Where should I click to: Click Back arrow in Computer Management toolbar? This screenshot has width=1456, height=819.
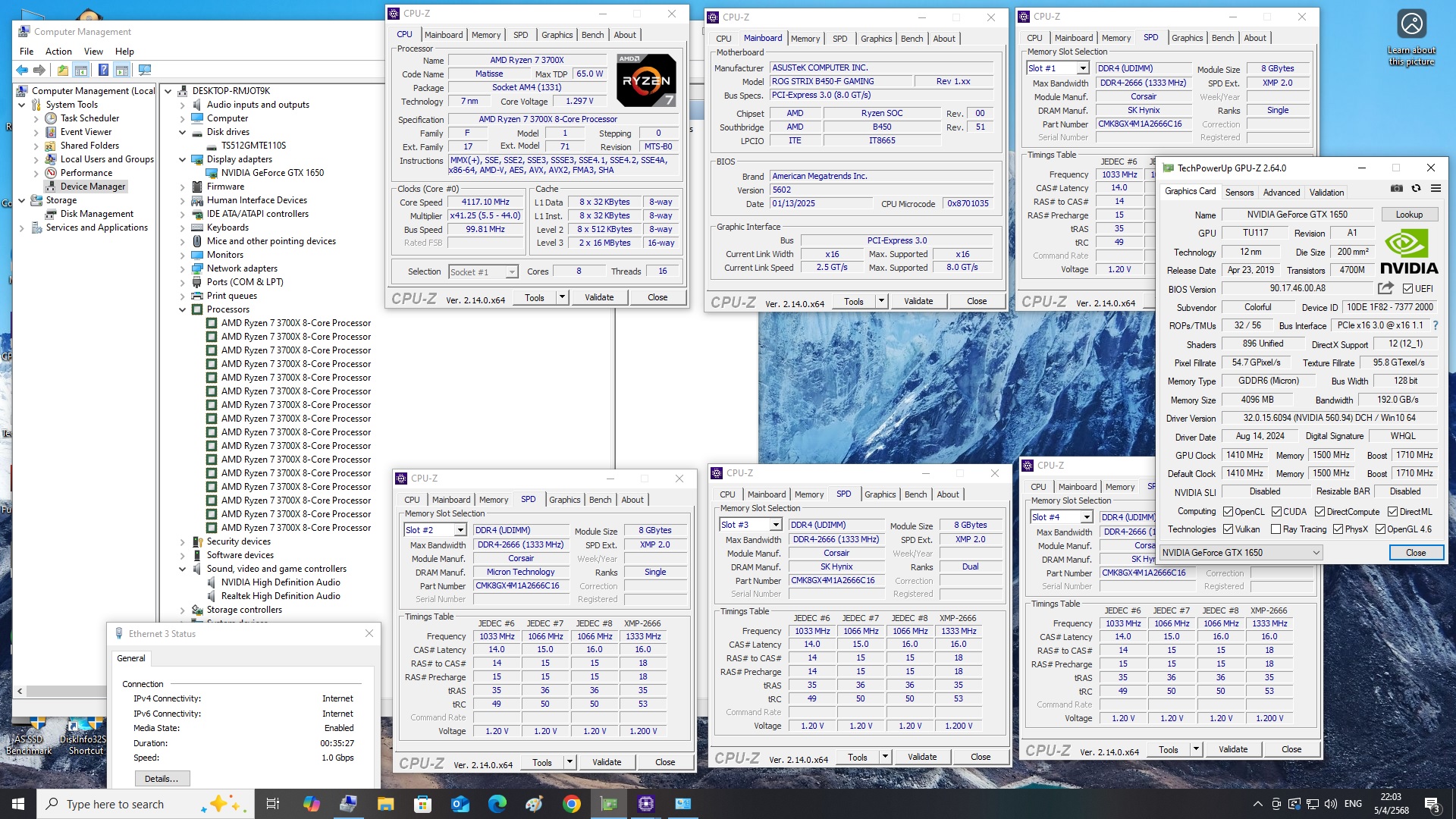[22, 70]
